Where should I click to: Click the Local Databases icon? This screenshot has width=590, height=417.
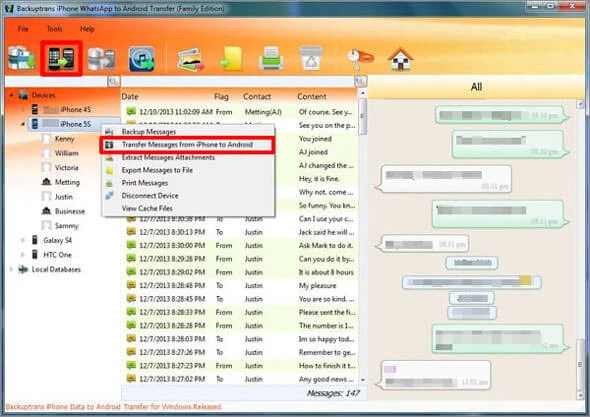(23, 269)
